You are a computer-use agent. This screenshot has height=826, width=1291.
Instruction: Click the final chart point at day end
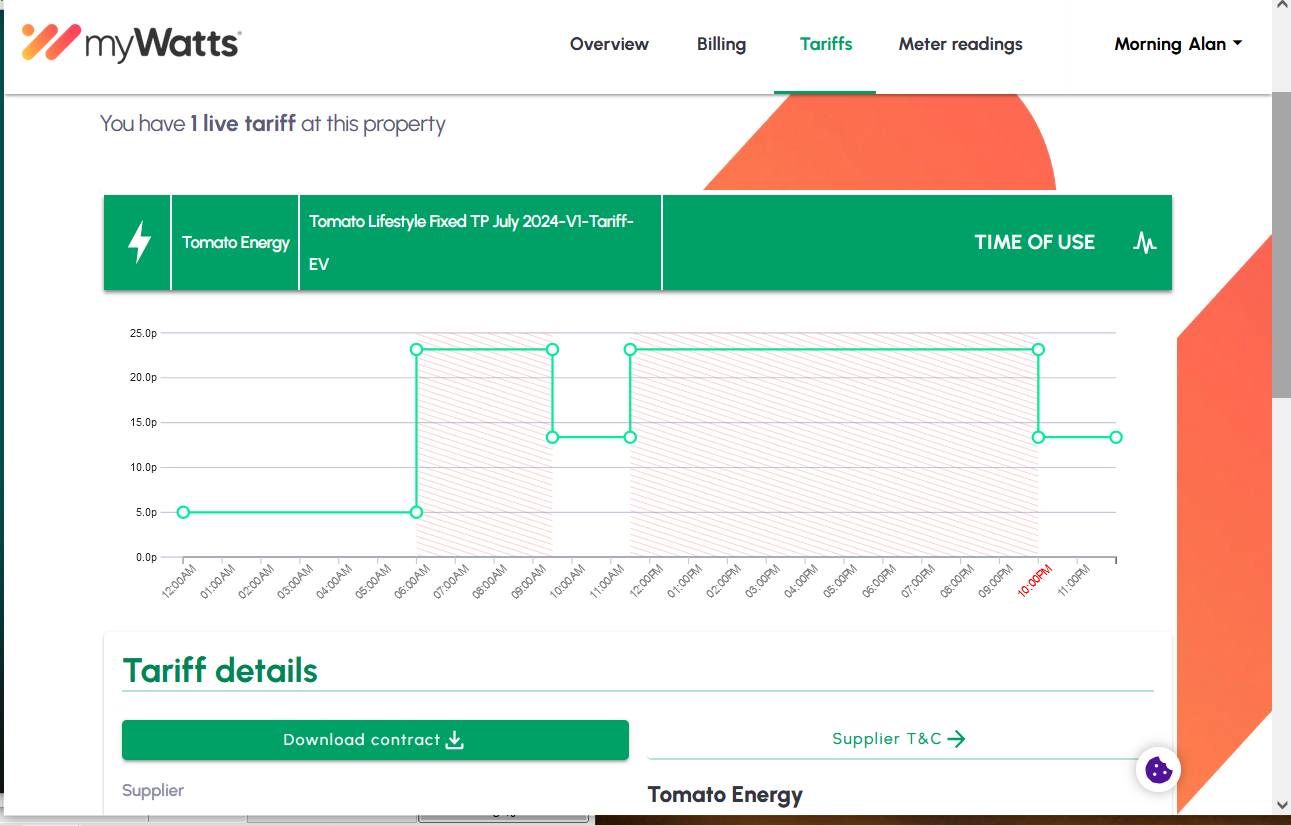pos(1116,437)
